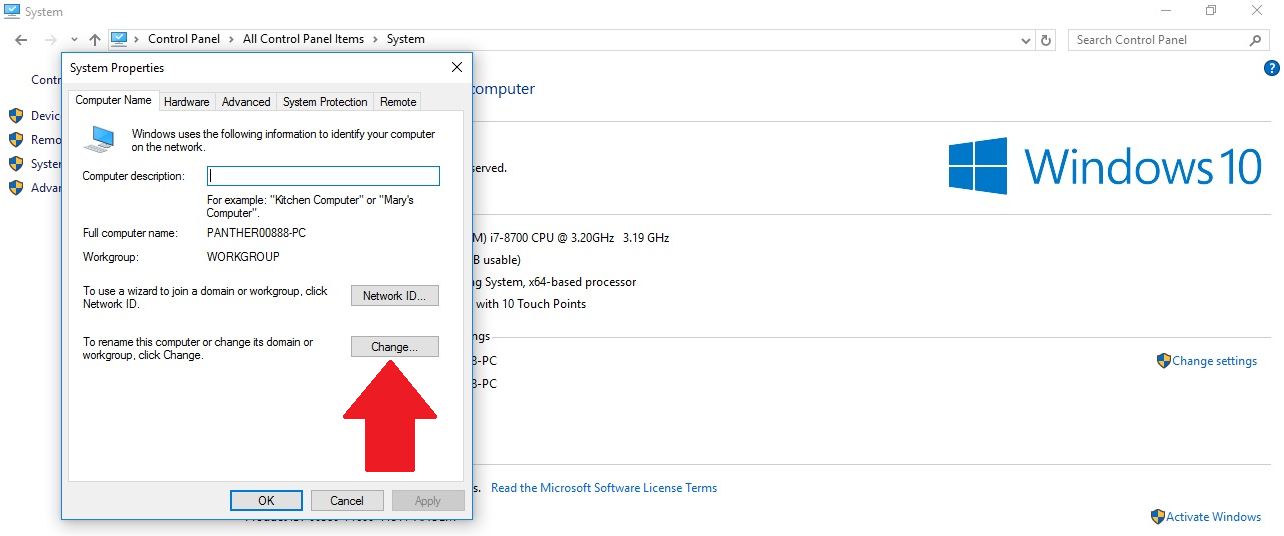Switch to the Hardware tab
The height and width of the screenshot is (536, 1284).
[x=187, y=102]
